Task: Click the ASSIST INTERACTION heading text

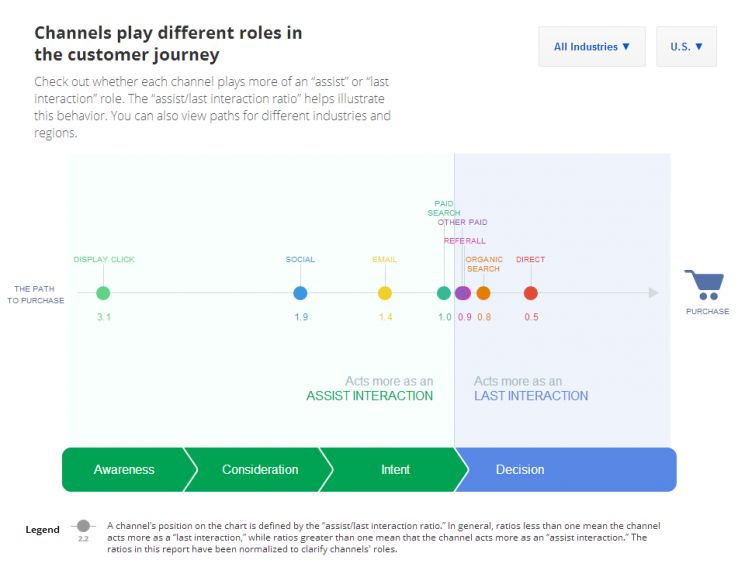Action: [x=369, y=396]
